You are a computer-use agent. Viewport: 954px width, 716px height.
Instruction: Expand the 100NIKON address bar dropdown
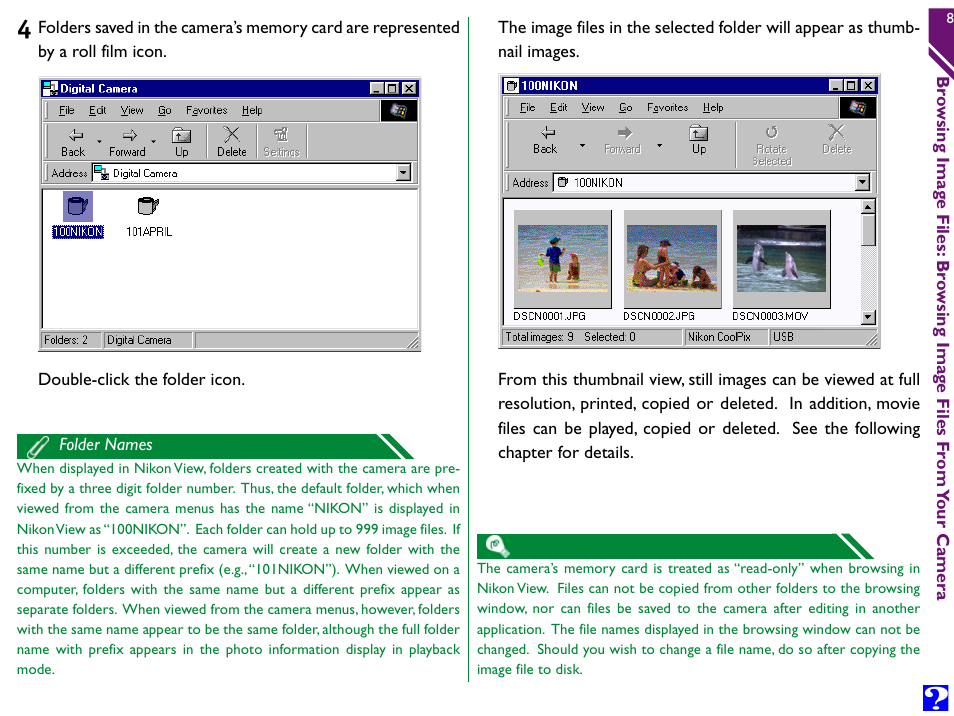pos(862,183)
